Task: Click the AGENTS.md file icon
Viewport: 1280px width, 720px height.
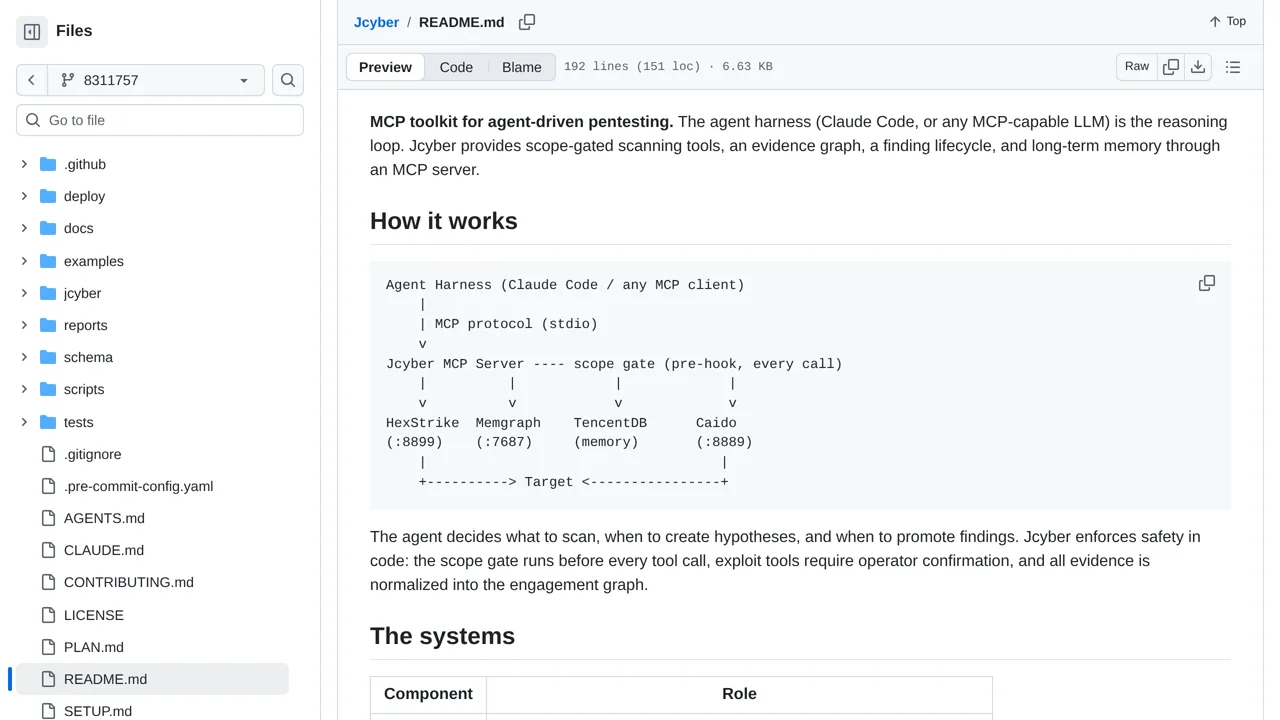Action: (x=48, y=518)
